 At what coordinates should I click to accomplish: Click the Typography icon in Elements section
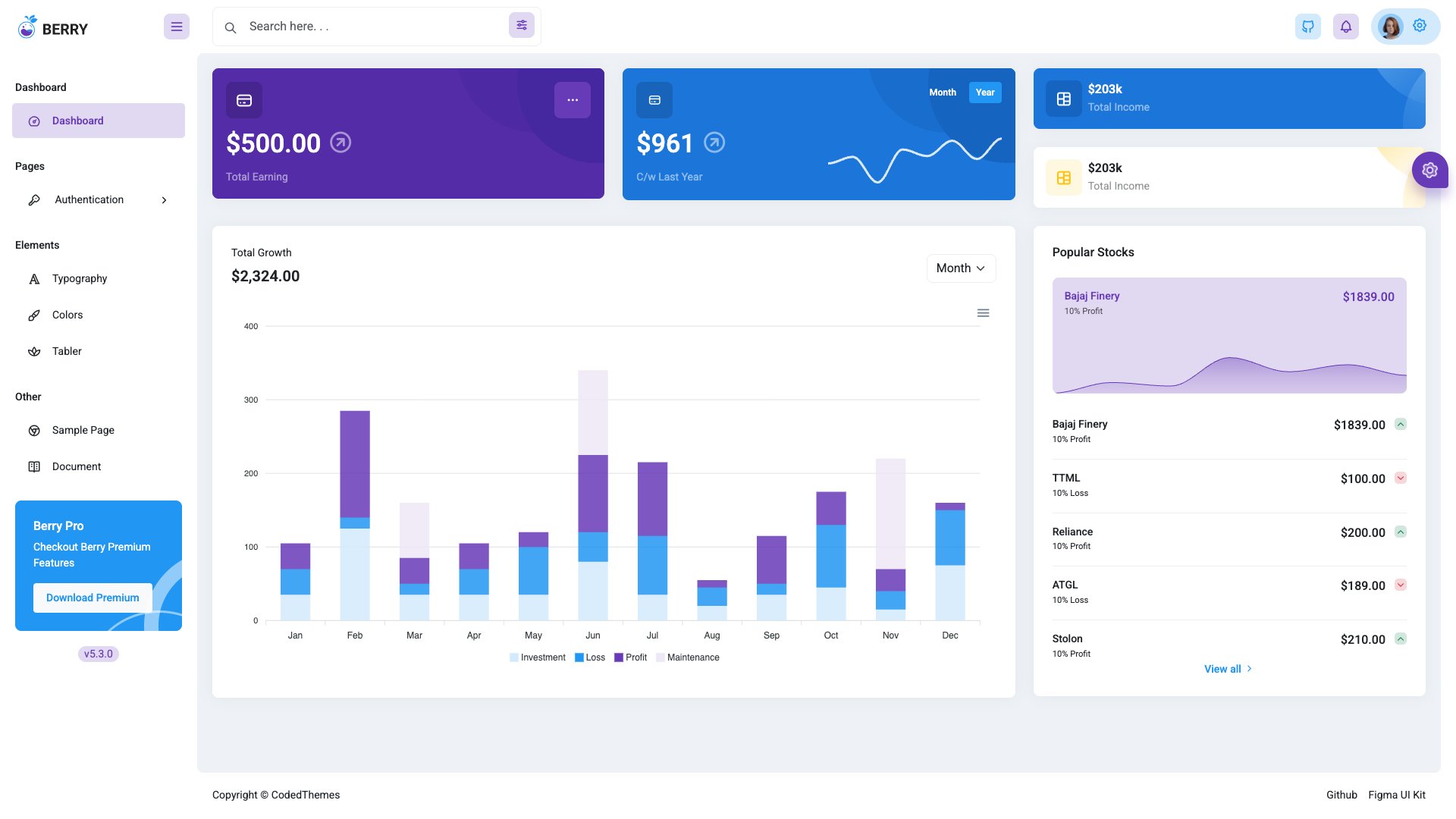[x=34, y=278]
